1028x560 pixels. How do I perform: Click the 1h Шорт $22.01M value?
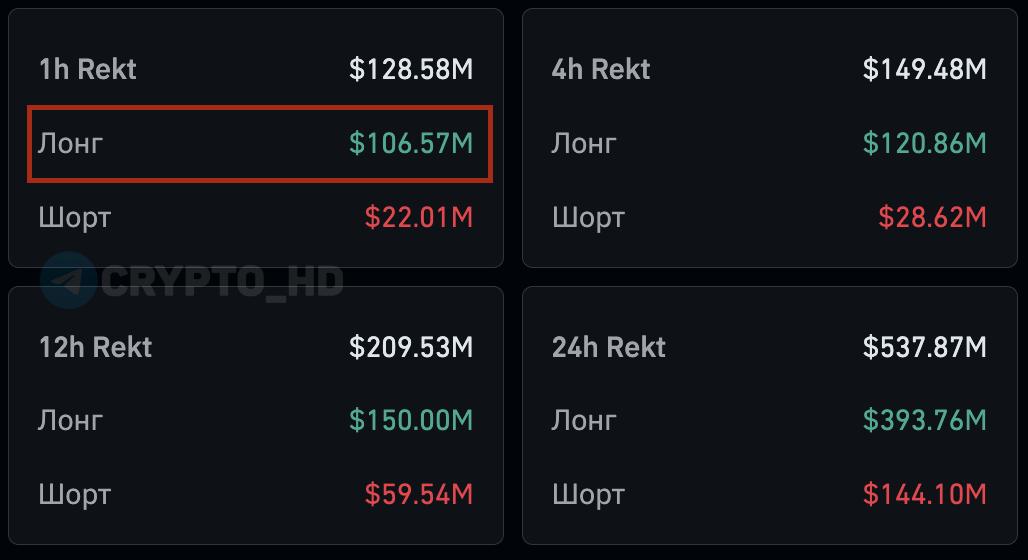[x=419, y=217]
